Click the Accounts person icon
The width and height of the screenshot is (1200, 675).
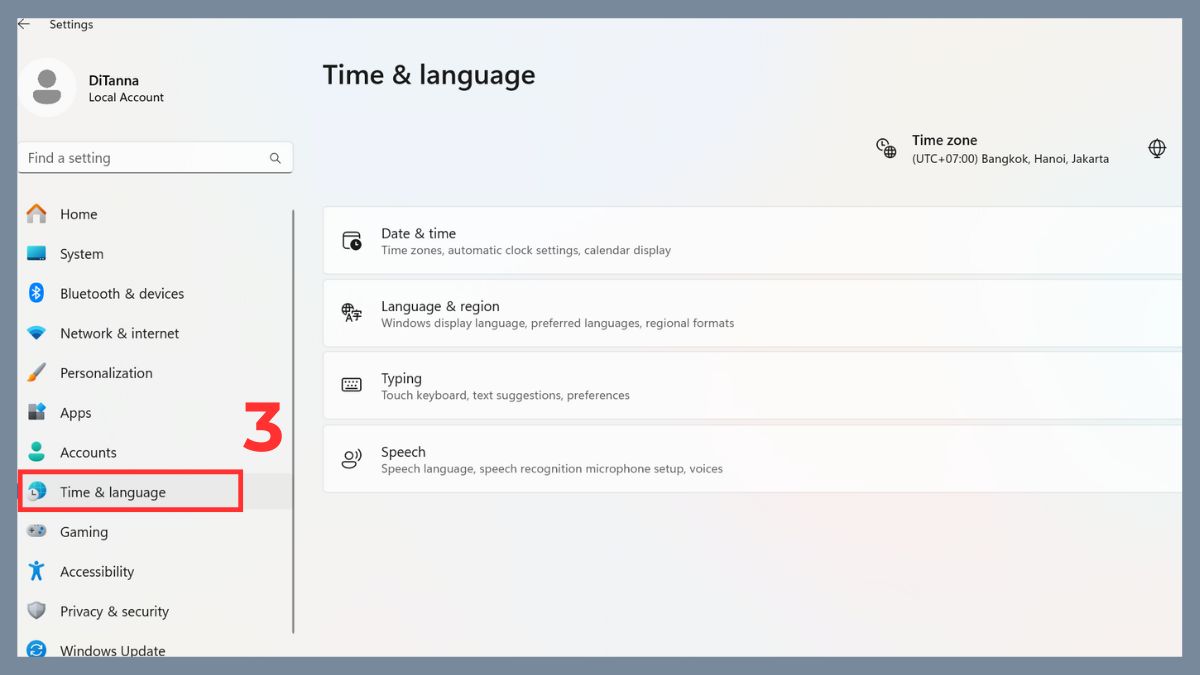coord(37,452)
